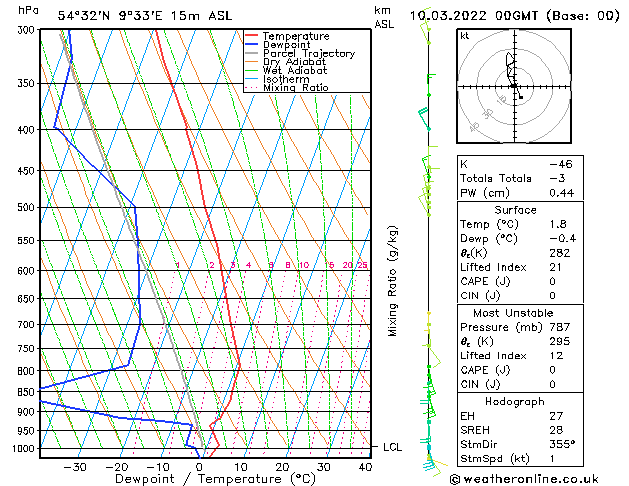
Task: Click the vertical 'Mixing Ratio (g/kg)' axis title
Action: pyautogui.click(x=392, y=281)
